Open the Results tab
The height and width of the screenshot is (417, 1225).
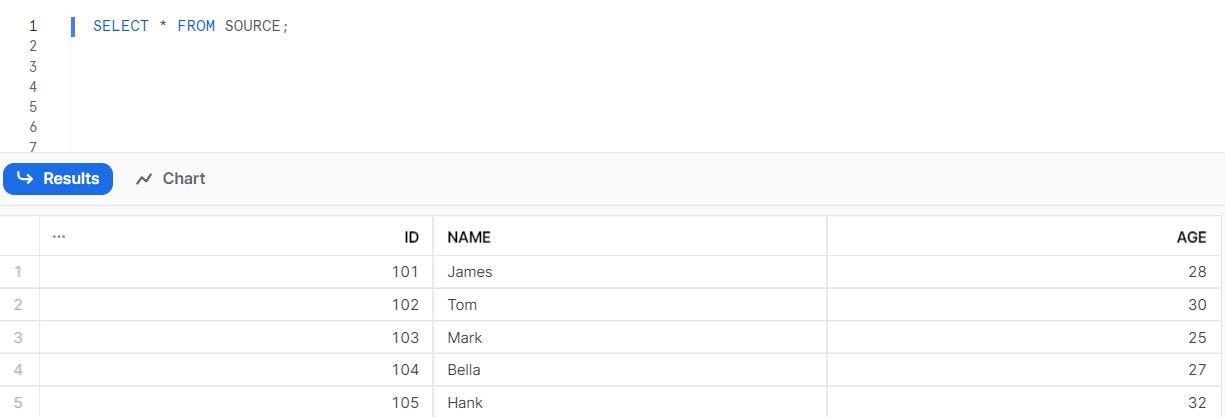[58, 179]
